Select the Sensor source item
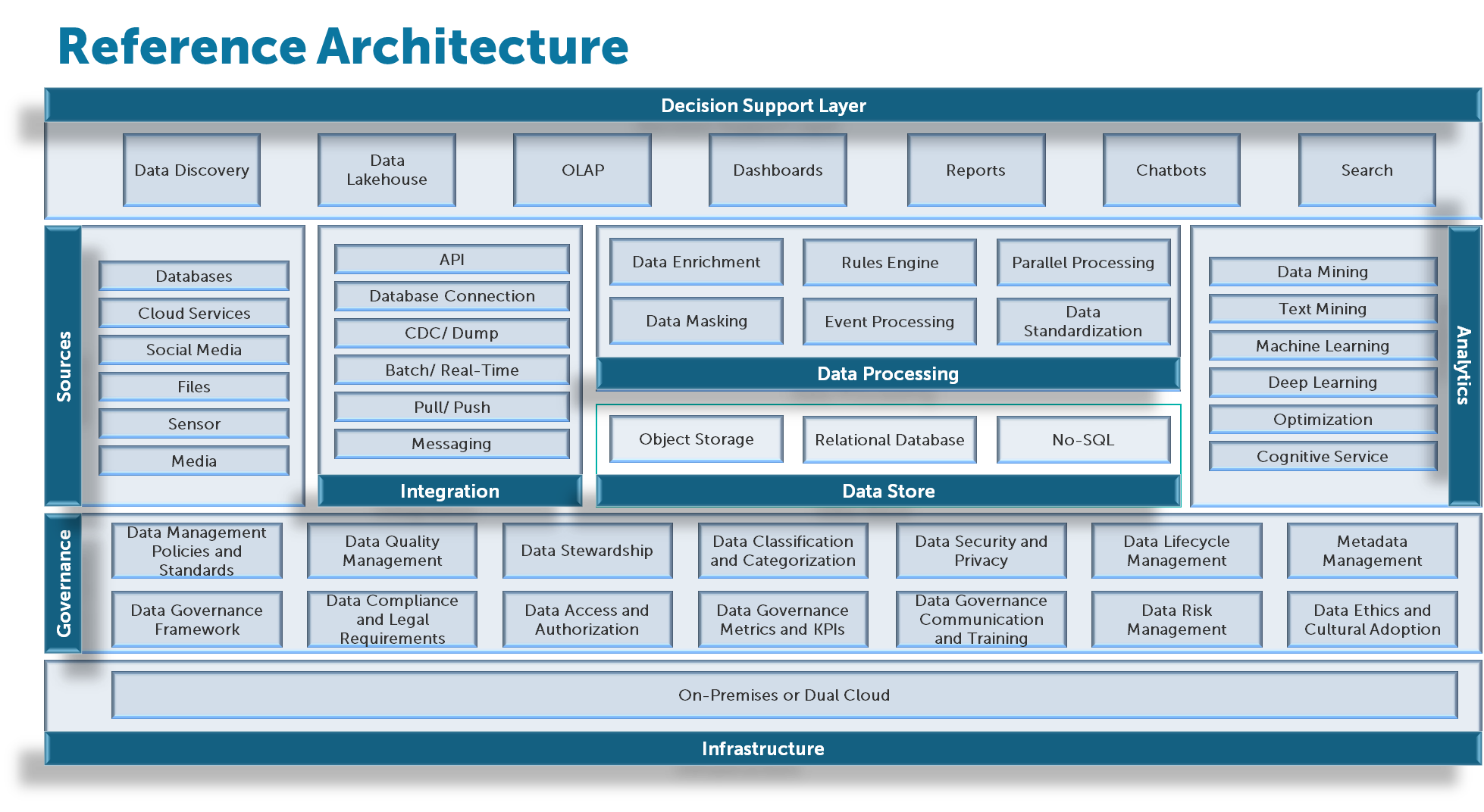Image resolution: width=1484 pixels, height=812 pixels. pos(194,423)
